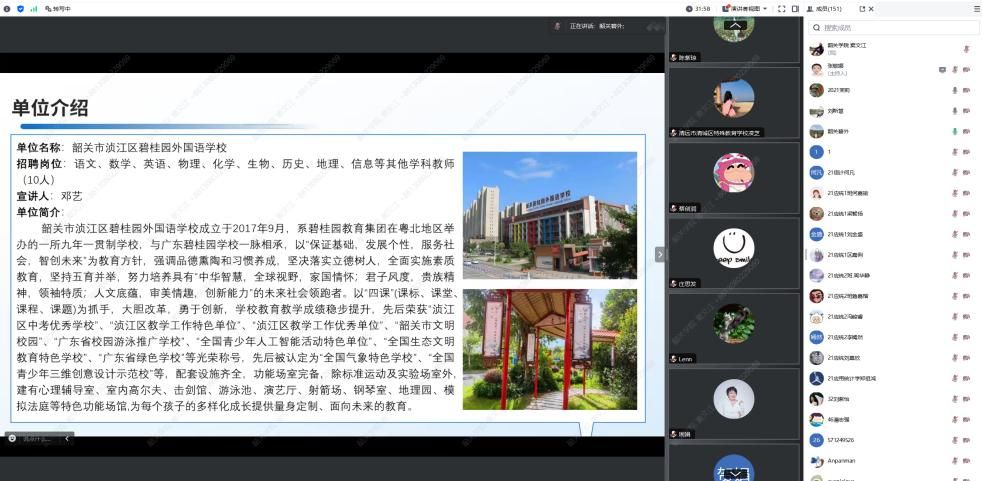Select the pink cartoon avatar video tile

734,178
